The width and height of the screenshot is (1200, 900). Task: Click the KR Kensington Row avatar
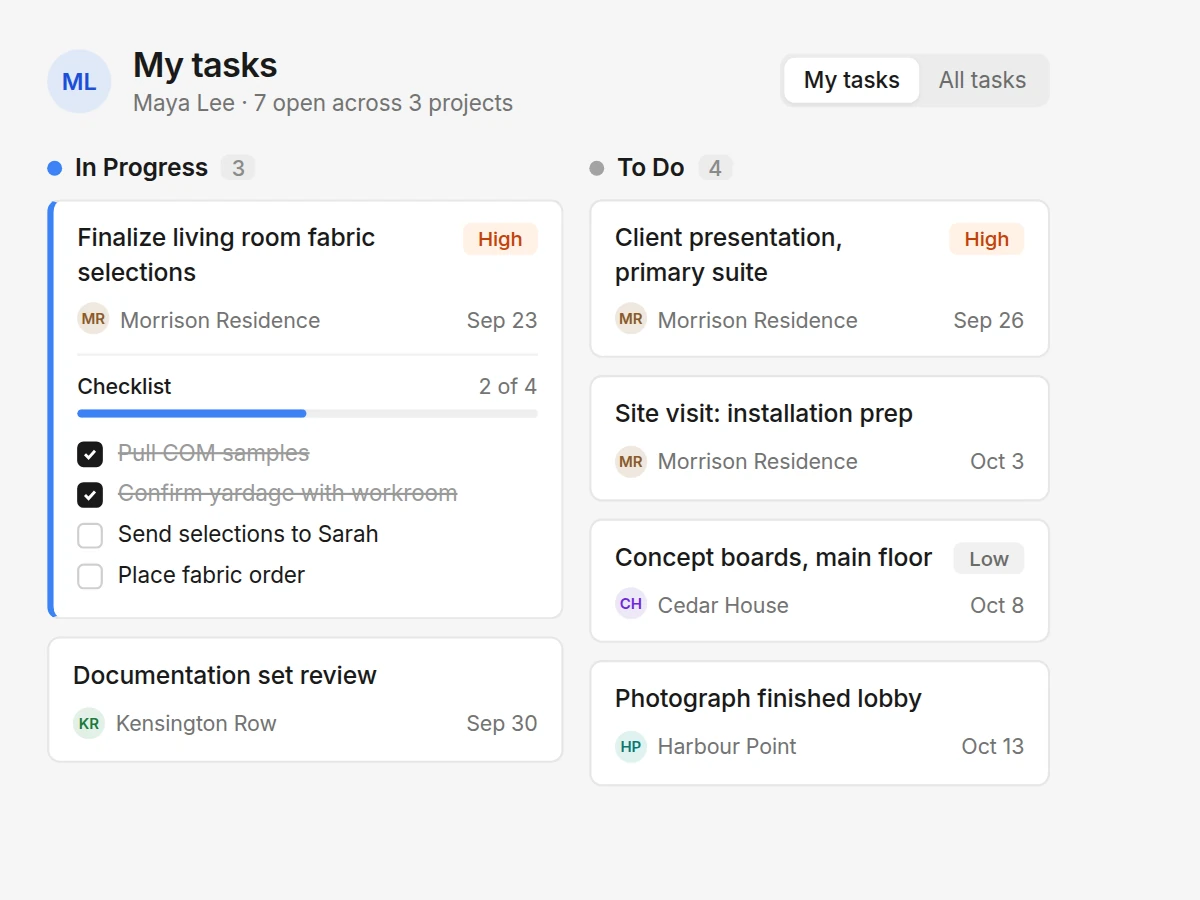[89, 723]
